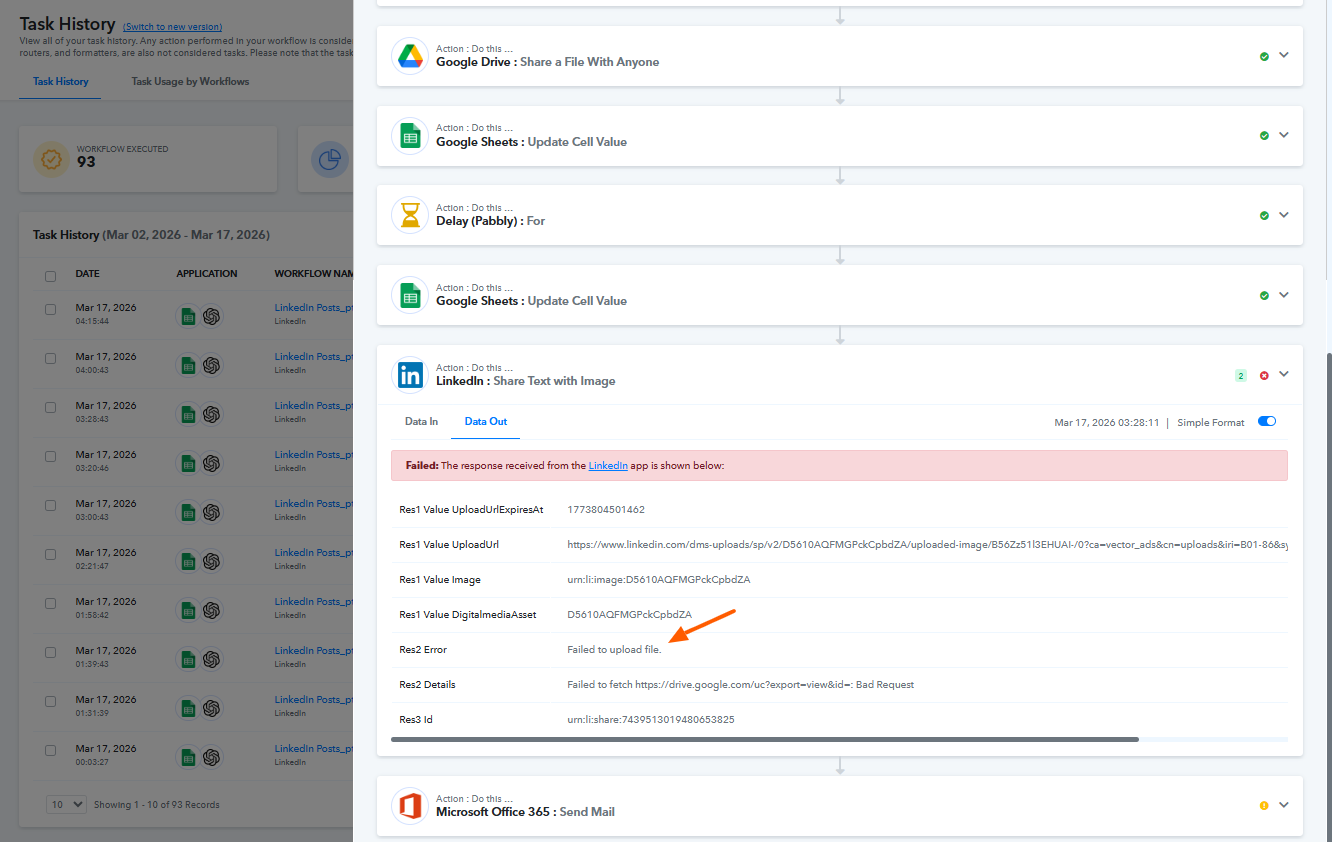Toggle the Simple Format switch
The image size is (1332, 842).
click(x=1266, y=422)
